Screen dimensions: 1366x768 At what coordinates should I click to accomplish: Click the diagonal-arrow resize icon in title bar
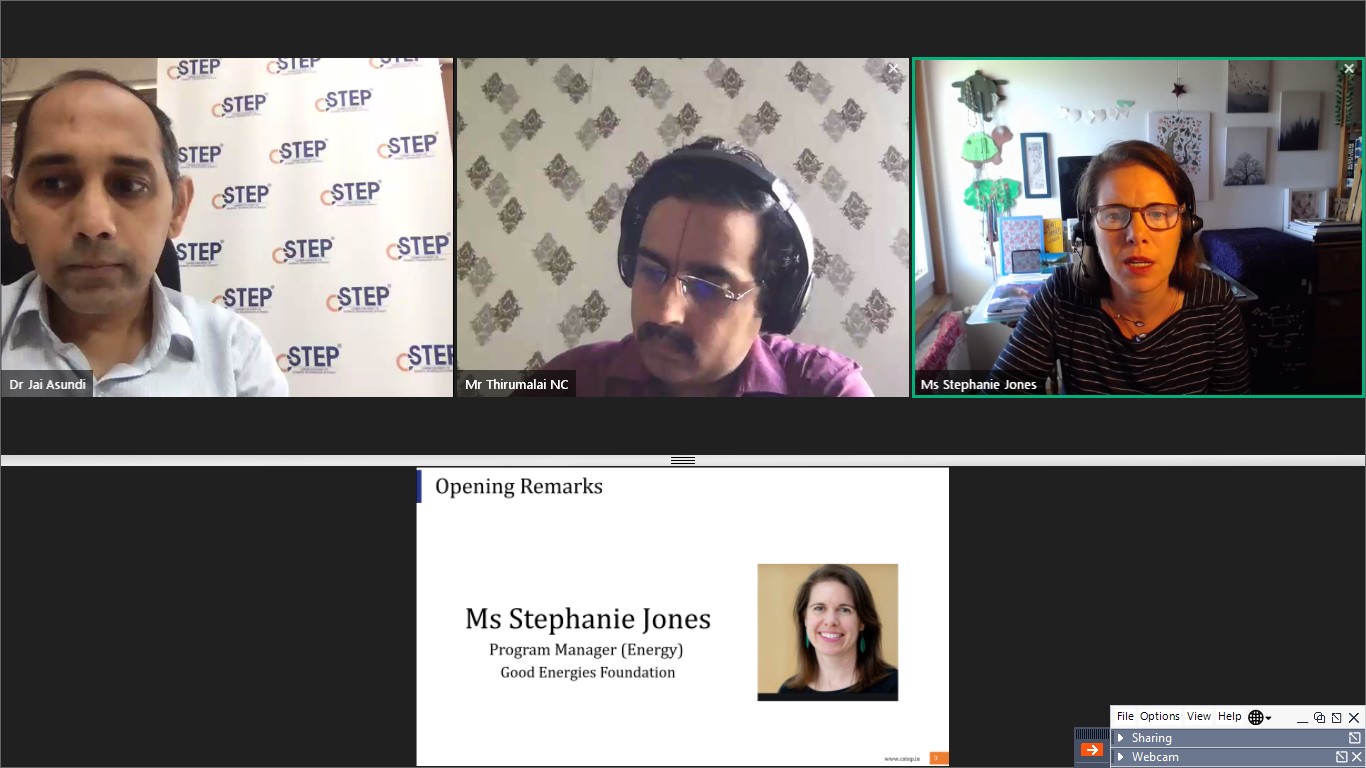point(1336,718)
